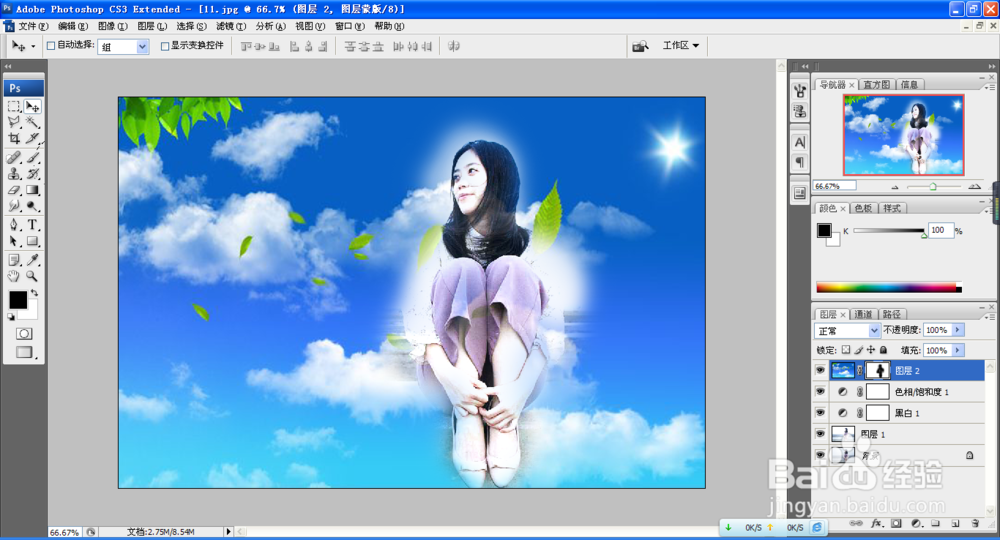Click the foreground color swatch in toolbox
This screenshot has width=1000, height=540.
coord(18,300)
